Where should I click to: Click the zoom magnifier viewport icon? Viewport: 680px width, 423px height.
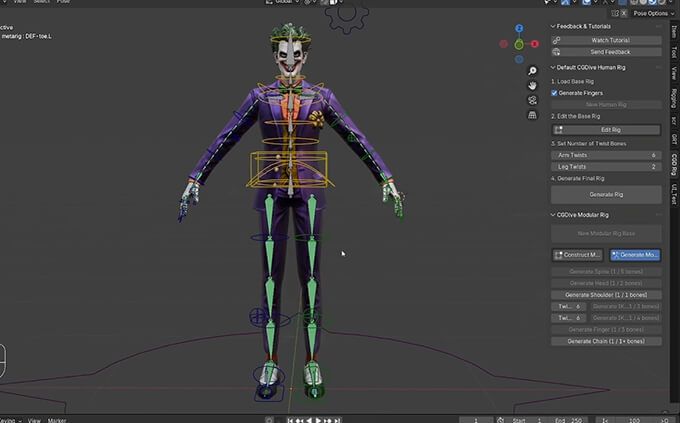coord(534,71)
